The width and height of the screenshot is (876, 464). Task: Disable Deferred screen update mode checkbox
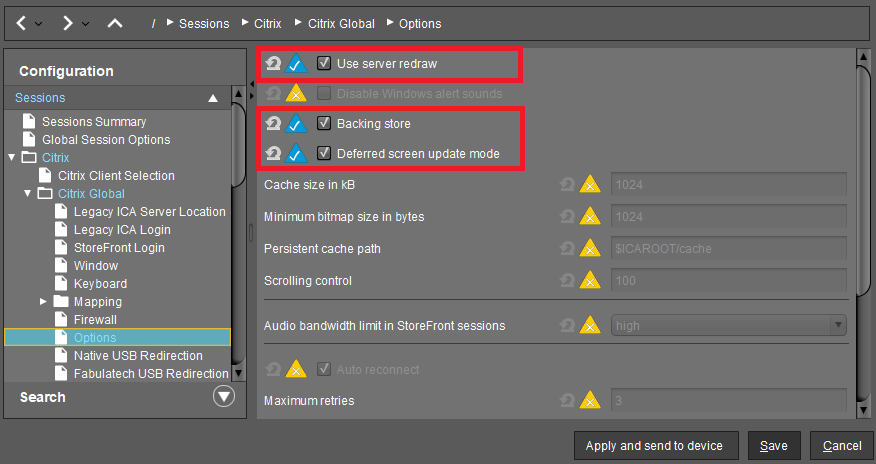click(324, 154)
